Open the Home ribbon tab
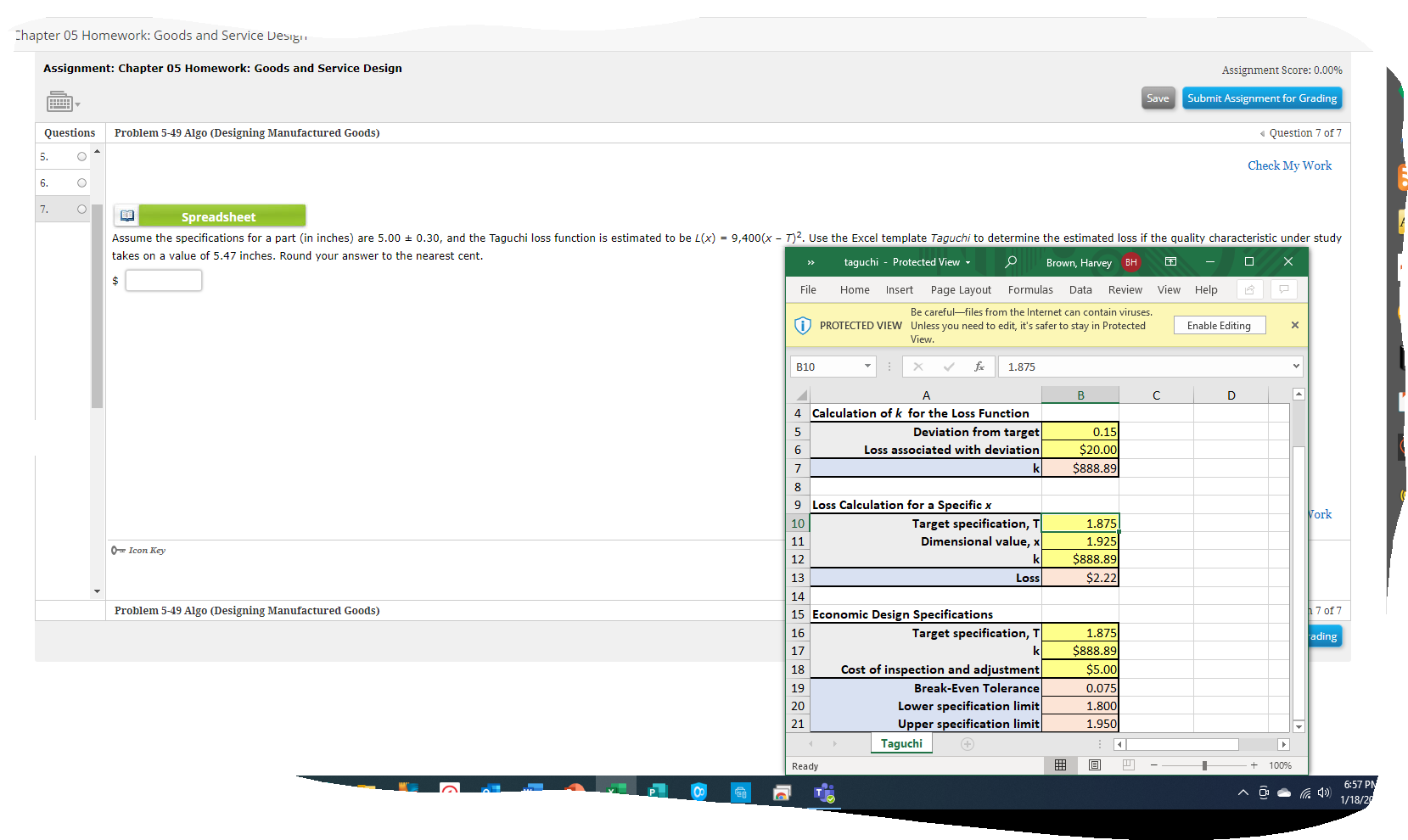1408x840 pixels. [855, 290]
